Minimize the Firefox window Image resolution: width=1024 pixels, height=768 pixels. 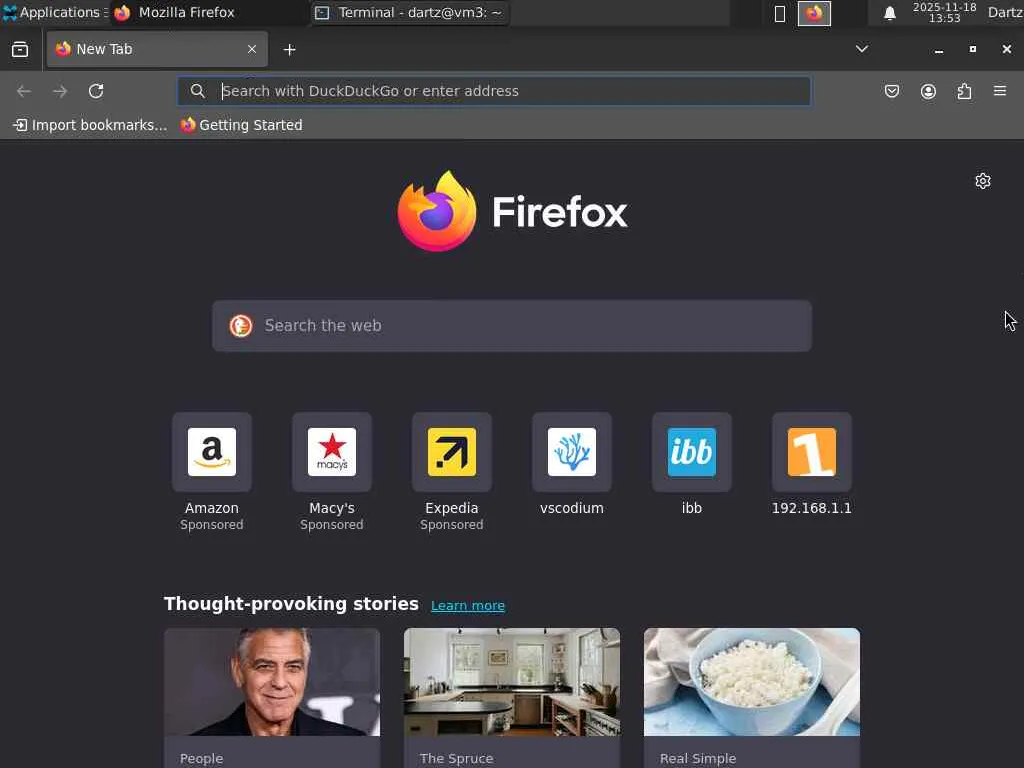(938, 50)
